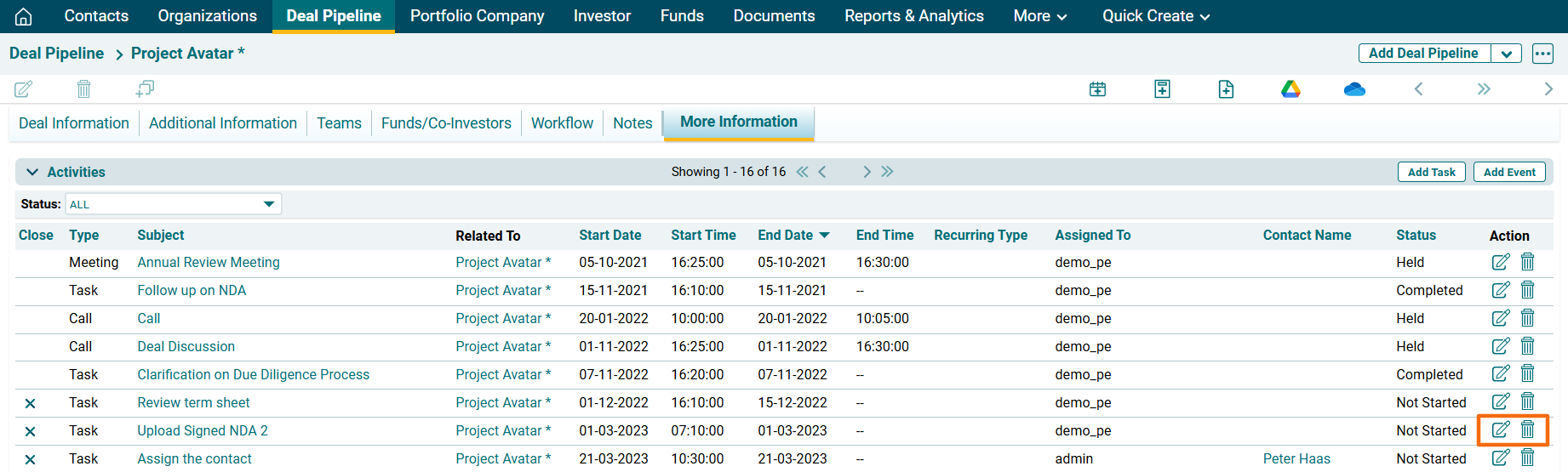This screenshot has height=472, width=1568.
Task: Collapse the Activities section
Action: (32, 172)
